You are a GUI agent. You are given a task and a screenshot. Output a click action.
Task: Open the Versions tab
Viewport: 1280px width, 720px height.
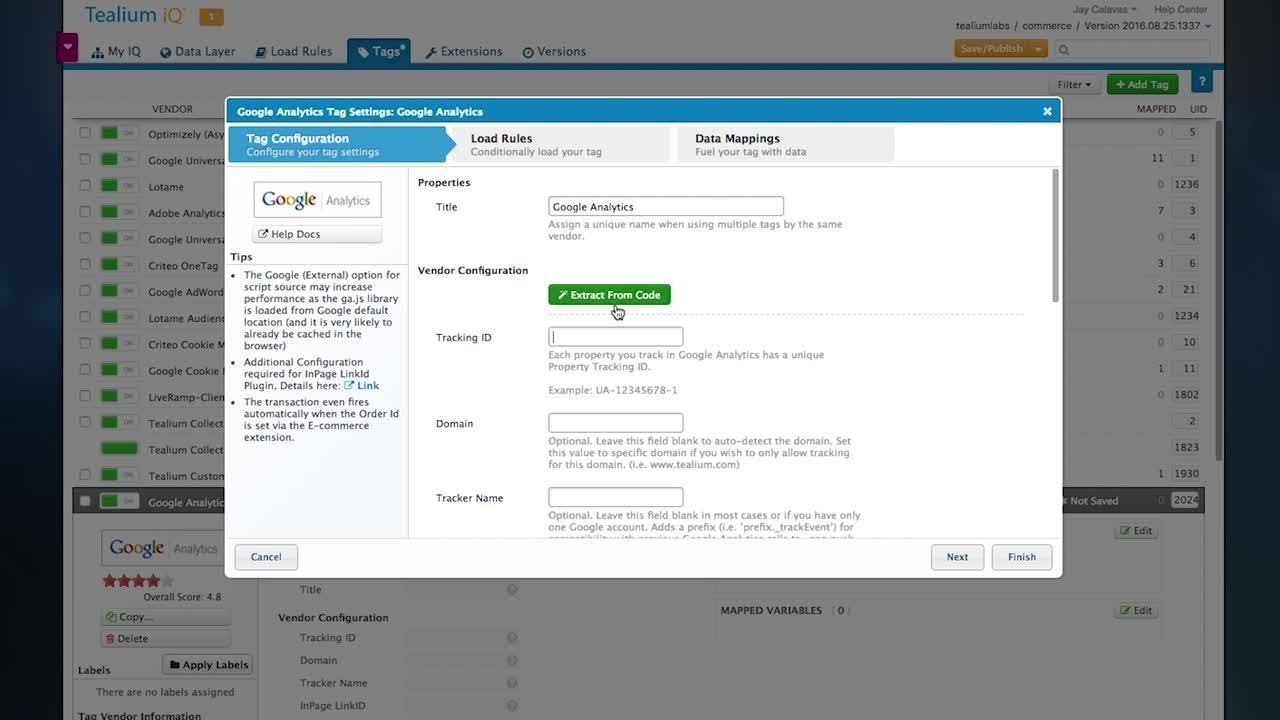tap(554, 51)
